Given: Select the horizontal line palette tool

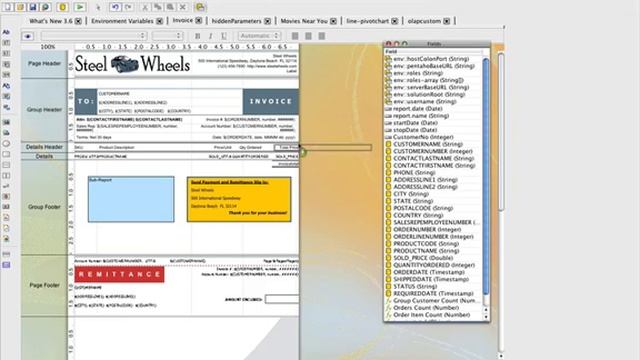Looking at the screenshot, I should click(6, 165).
